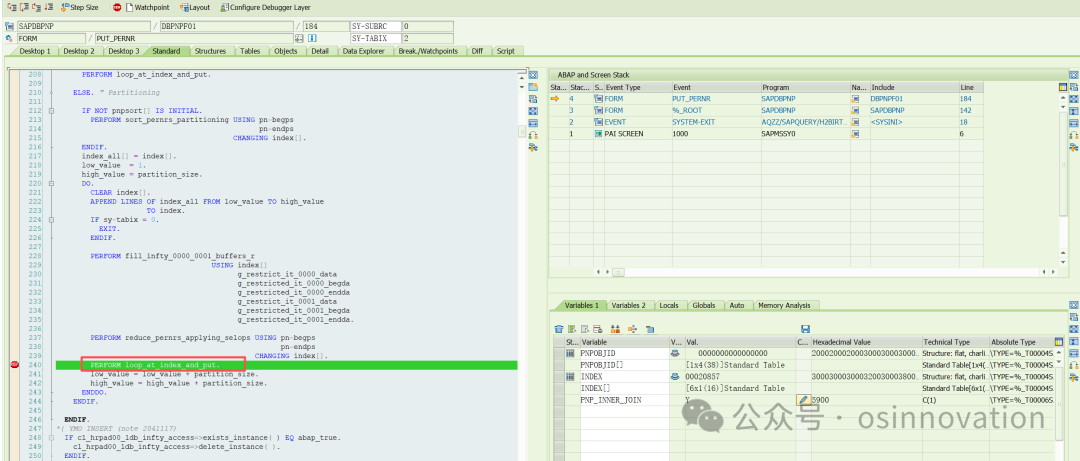Click the save variables disk icon

point(805,329)
